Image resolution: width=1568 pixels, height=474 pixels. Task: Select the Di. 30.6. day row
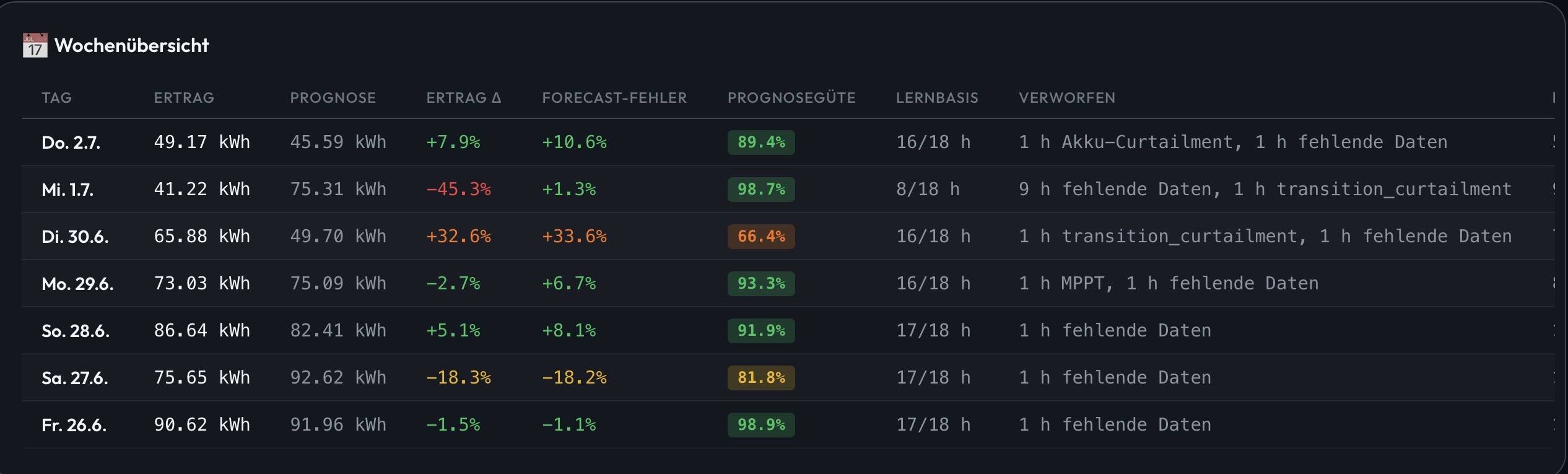pos(788,237)
